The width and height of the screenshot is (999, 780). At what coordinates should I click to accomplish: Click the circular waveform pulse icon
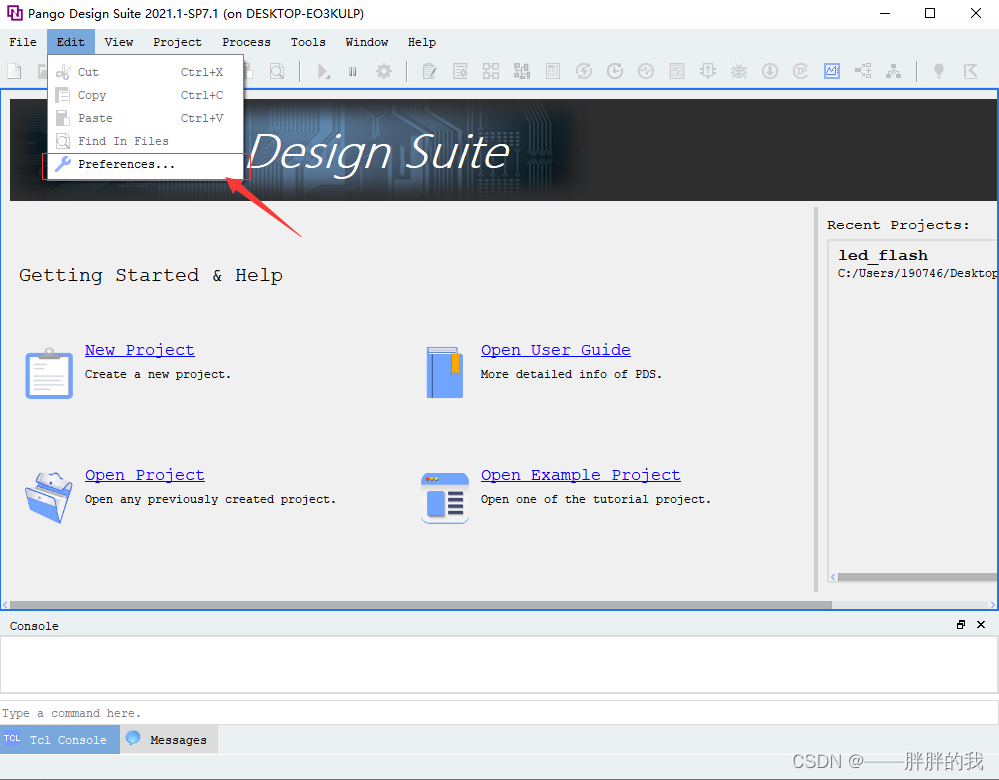point(646,71)
